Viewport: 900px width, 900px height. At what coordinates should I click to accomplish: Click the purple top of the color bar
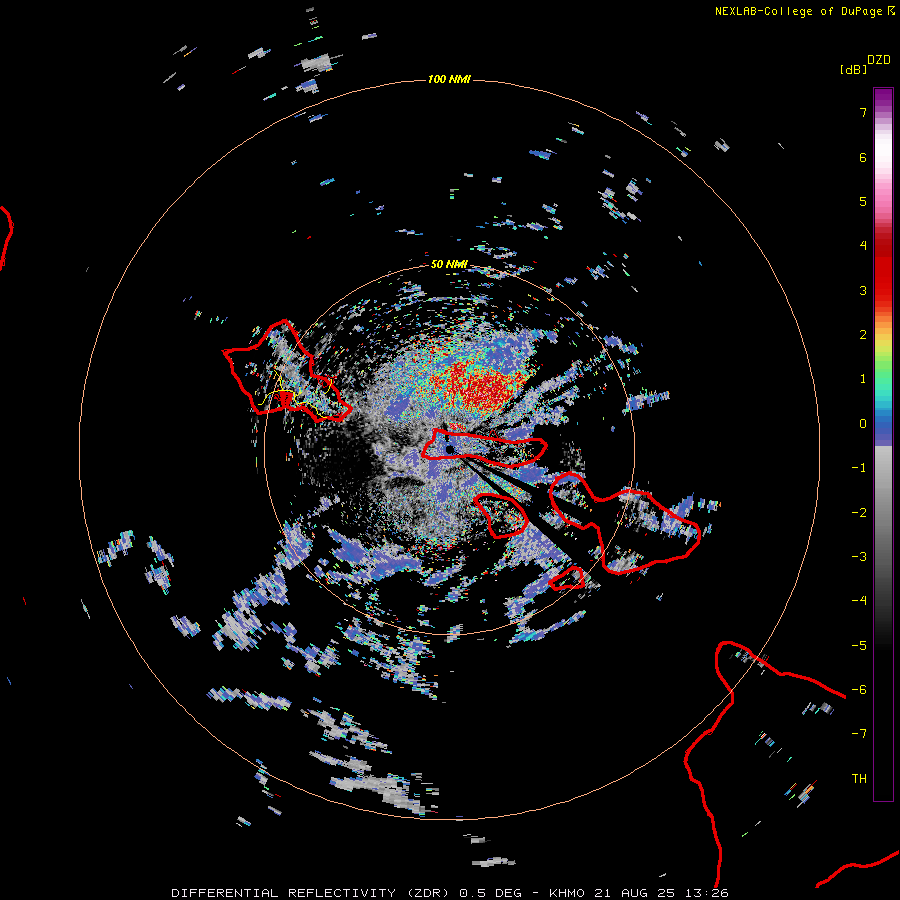pyautogui.click(x=883, y=98)
